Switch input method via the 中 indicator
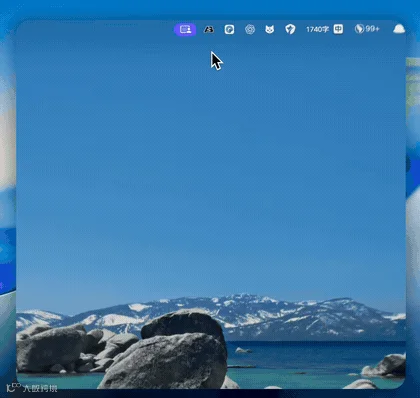This screenshot has height=398, width=420. click(338, 29)
